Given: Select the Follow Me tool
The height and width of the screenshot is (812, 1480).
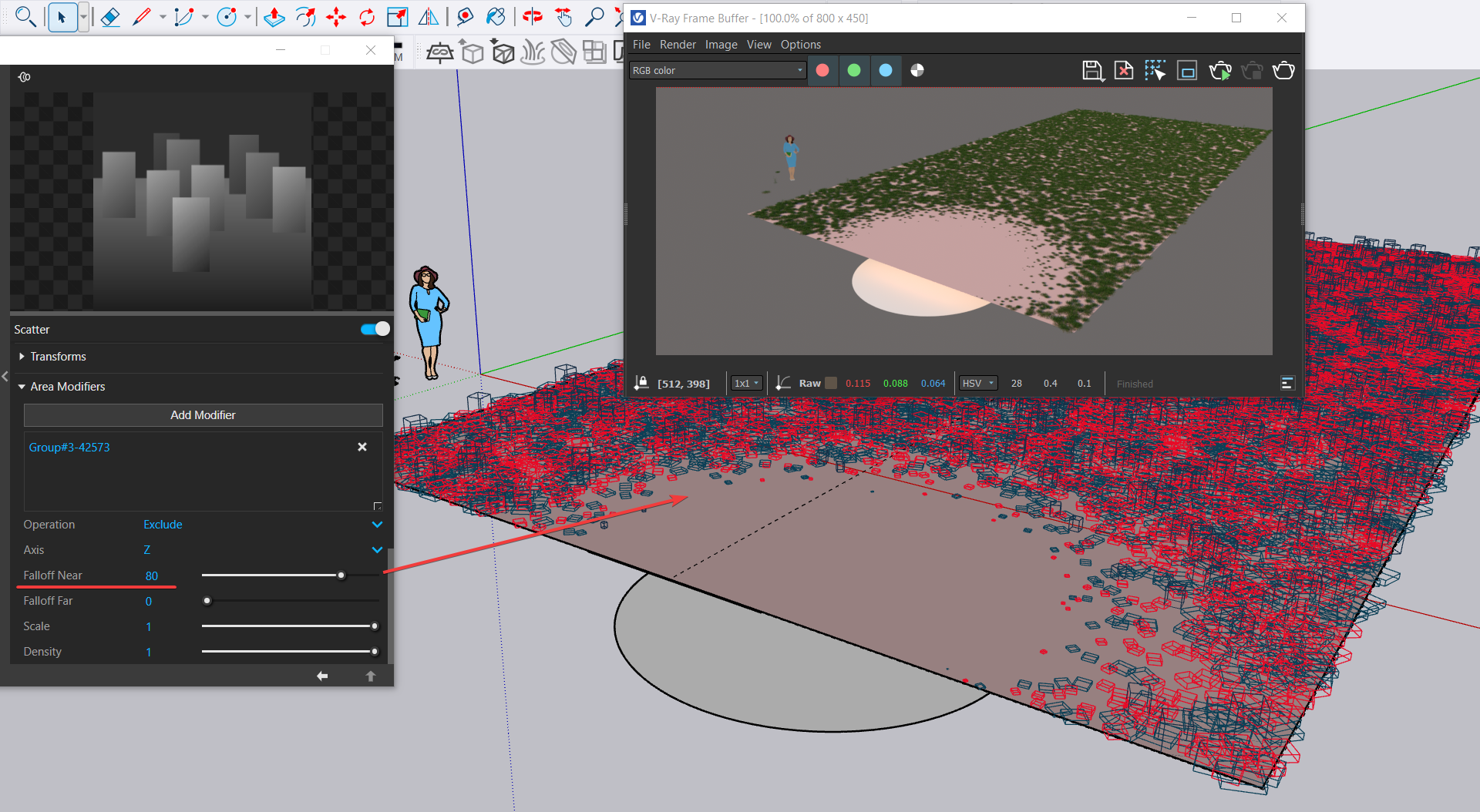Looking at the screenshot, I should 305,17.
